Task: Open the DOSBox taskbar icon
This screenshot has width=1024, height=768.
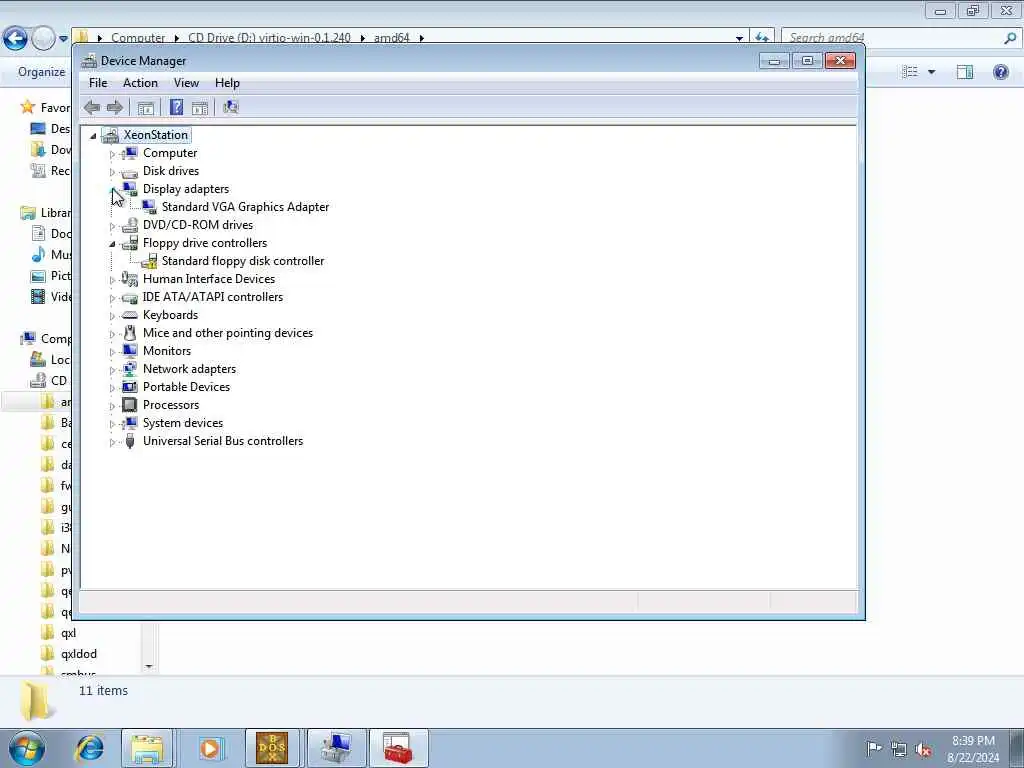Action: pos(272,748)
